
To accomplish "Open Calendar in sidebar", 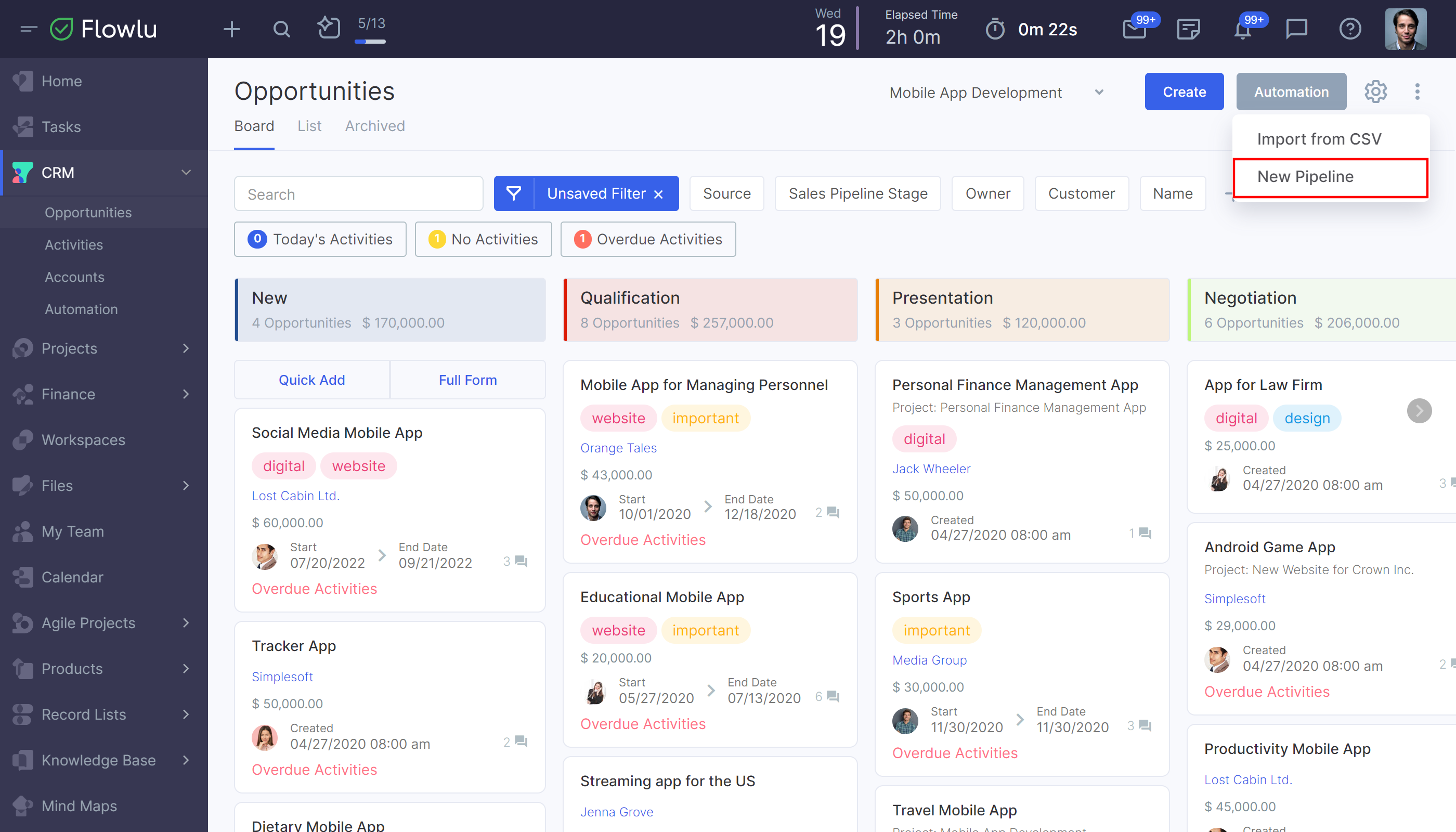I will point(104,577).
